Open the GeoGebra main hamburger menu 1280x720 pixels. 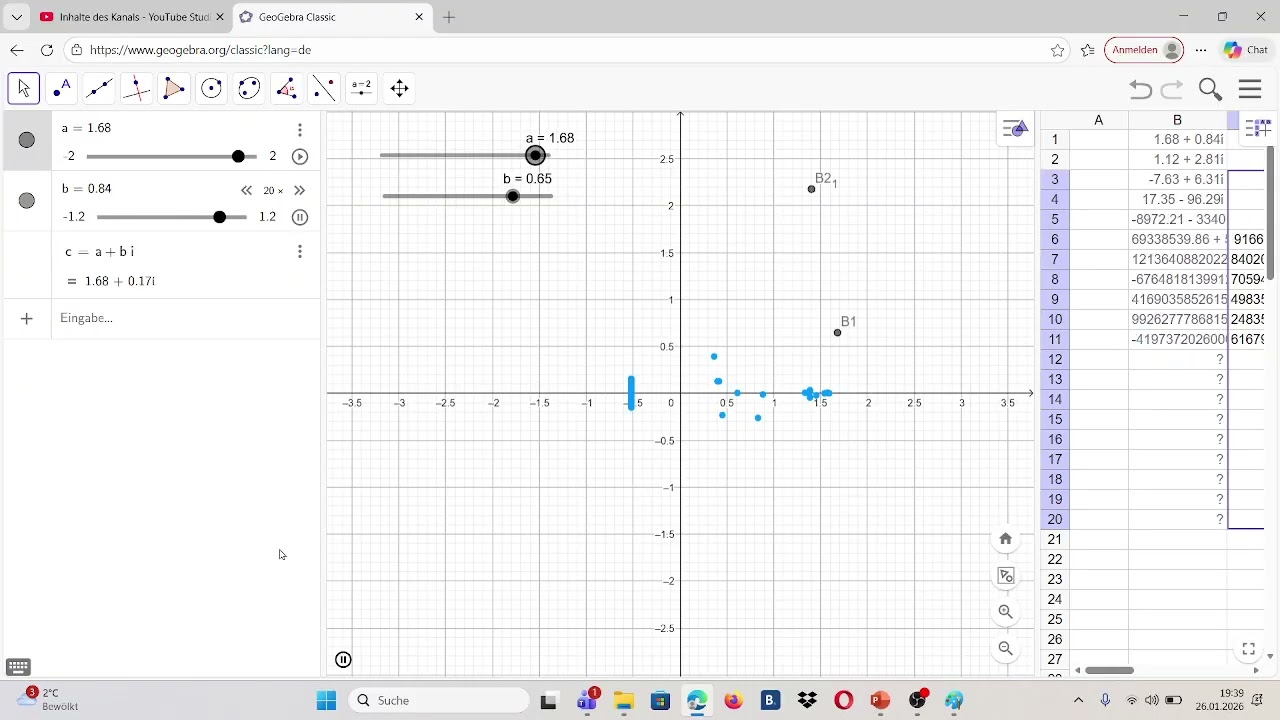[1250, 90]
